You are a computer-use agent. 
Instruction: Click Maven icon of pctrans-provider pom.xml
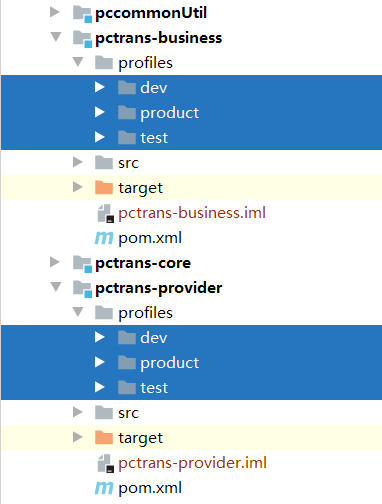click(x=104, y=488)
